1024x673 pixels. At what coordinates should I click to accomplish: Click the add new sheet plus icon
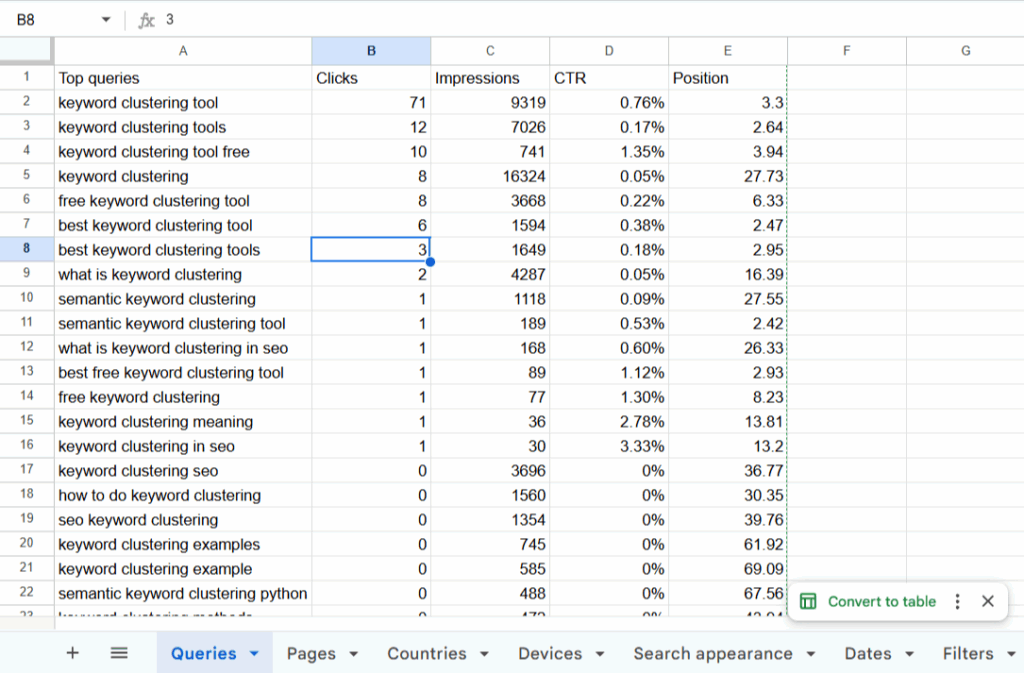point(72,653)
